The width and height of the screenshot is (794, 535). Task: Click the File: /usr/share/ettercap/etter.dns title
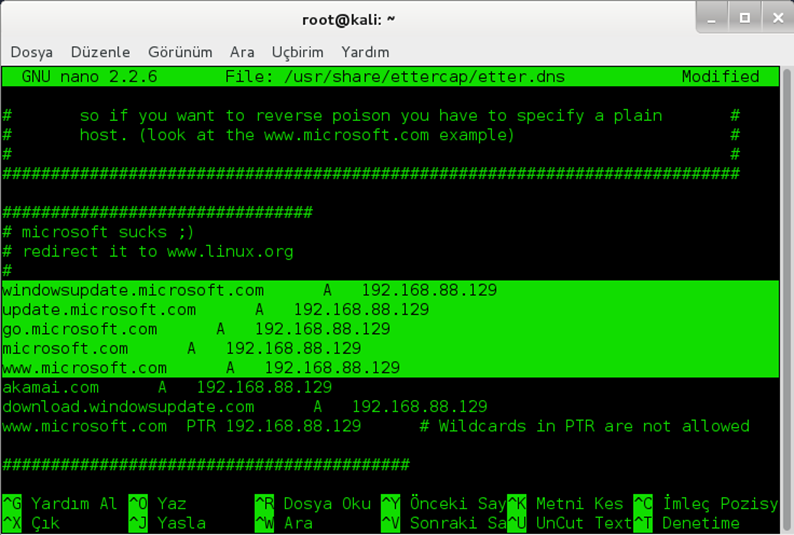point(395,76)
